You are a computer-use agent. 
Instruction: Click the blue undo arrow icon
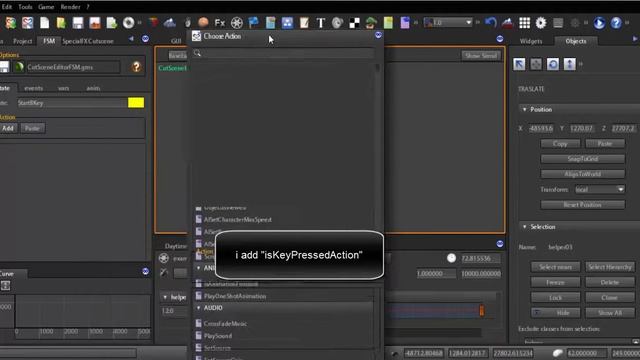[x=491, y=22]
